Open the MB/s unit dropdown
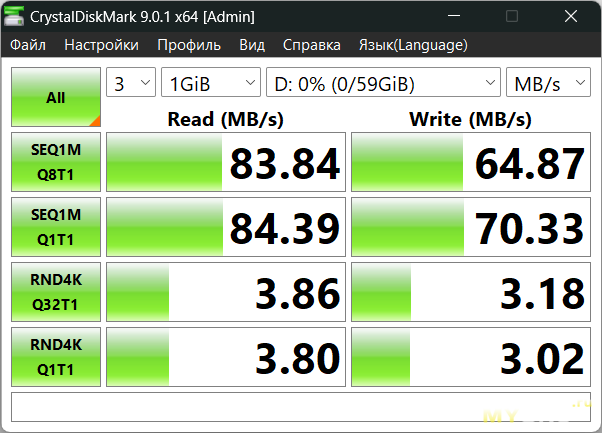 pos(548,82)
